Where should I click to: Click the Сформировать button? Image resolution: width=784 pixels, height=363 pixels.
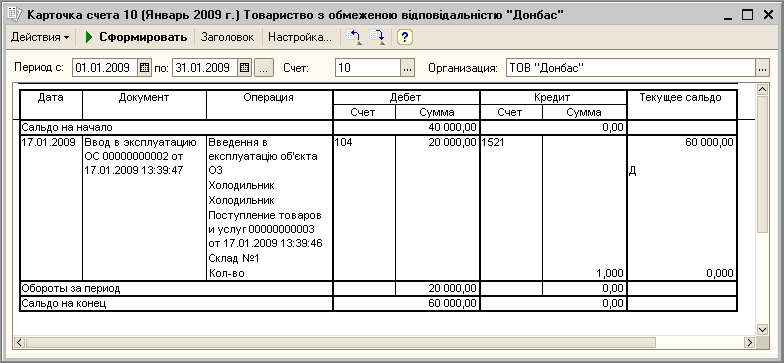click(x=136, y=37)
